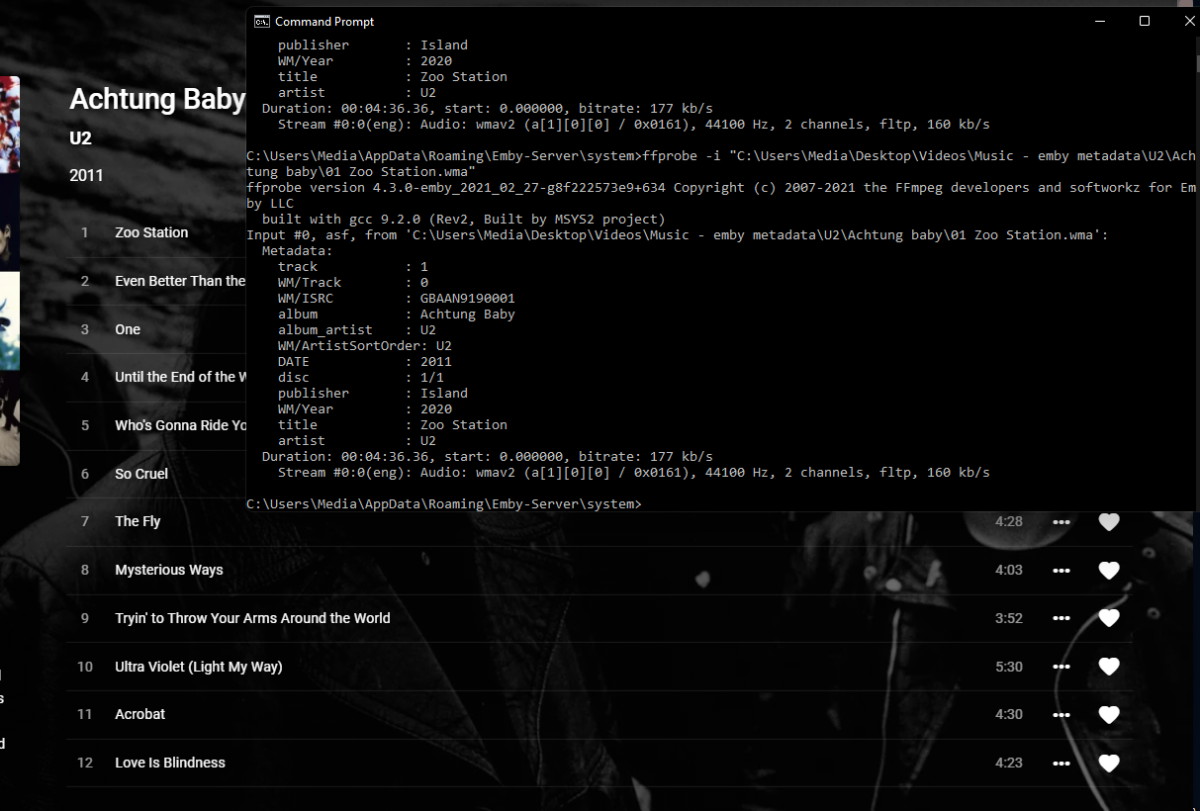Play track Acrobat

(x=140, y=714)
